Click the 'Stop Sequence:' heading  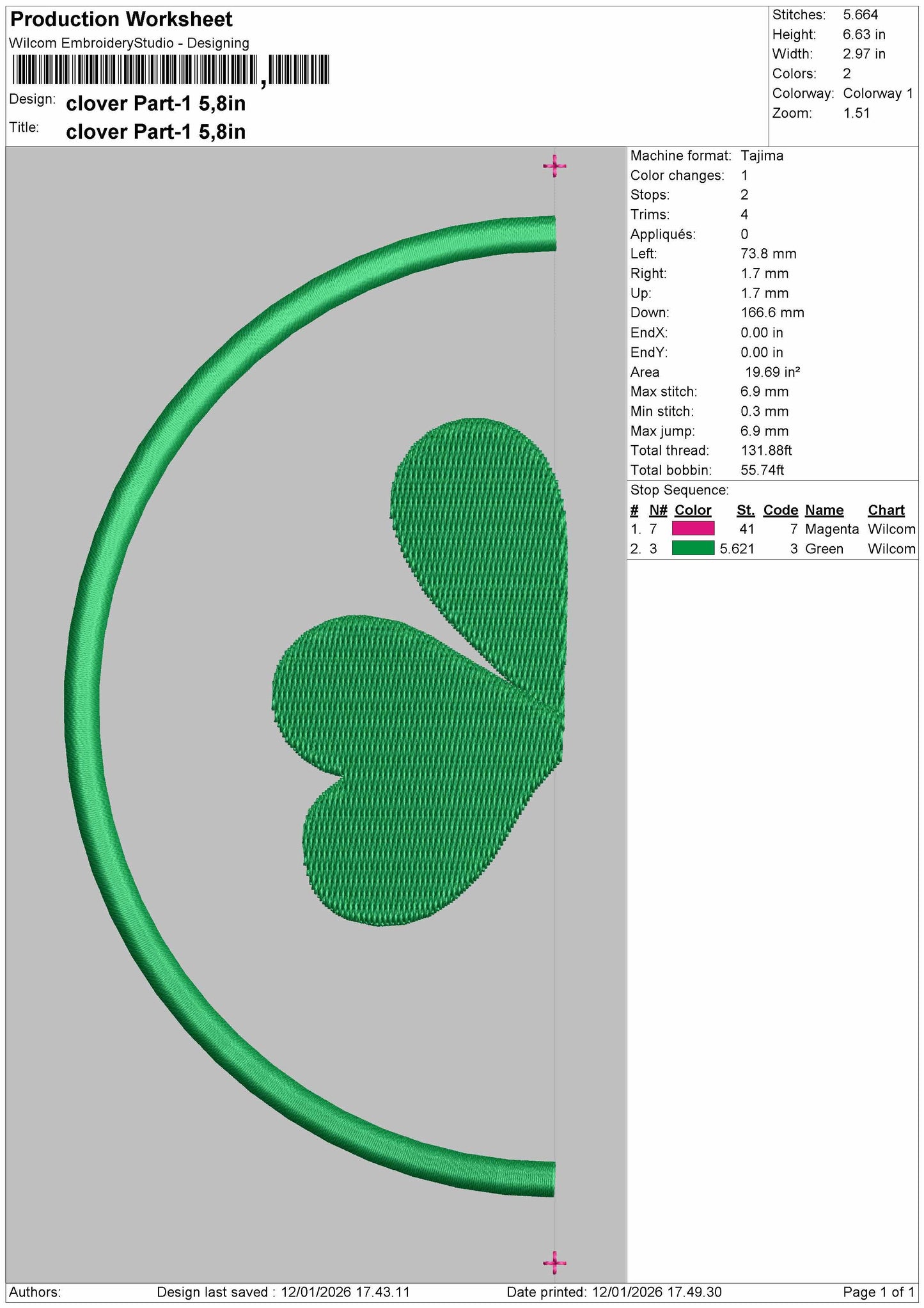click(679, 490)
